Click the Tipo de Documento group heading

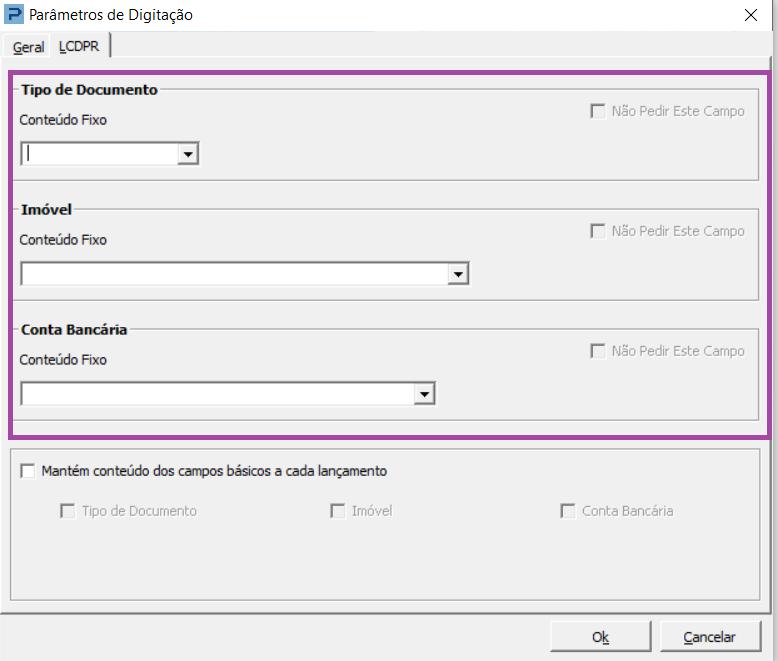tap(89, 90)
